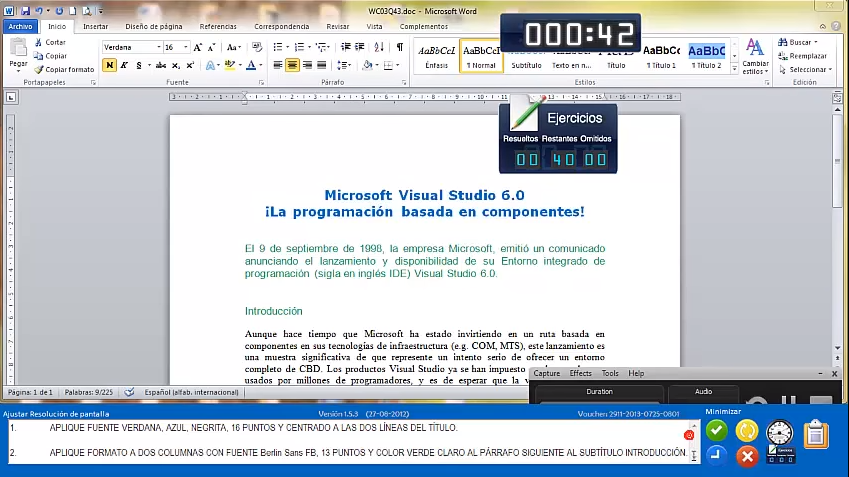Toggle superscript formatting

(x=190, y=65)
